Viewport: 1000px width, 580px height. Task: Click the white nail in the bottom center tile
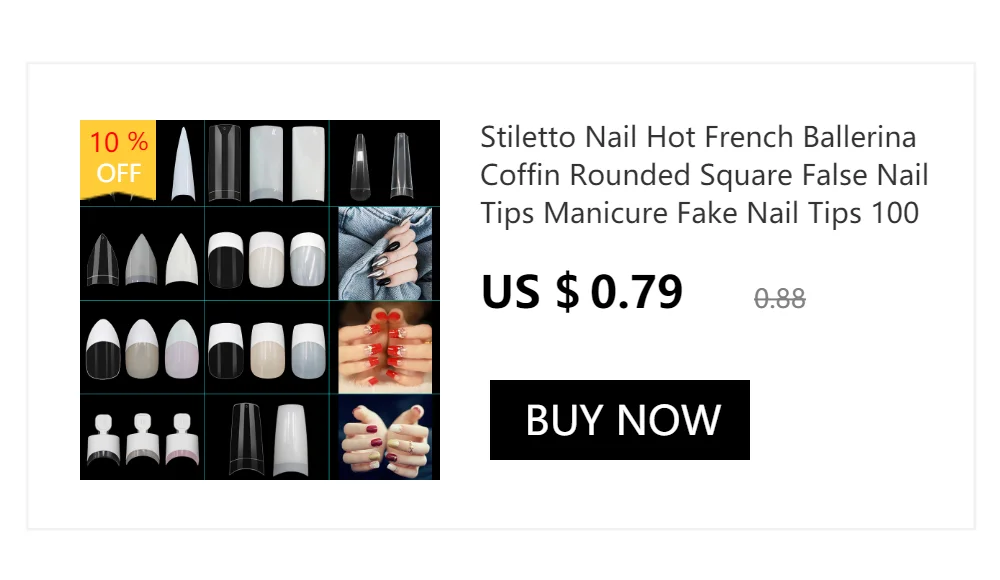290,440
